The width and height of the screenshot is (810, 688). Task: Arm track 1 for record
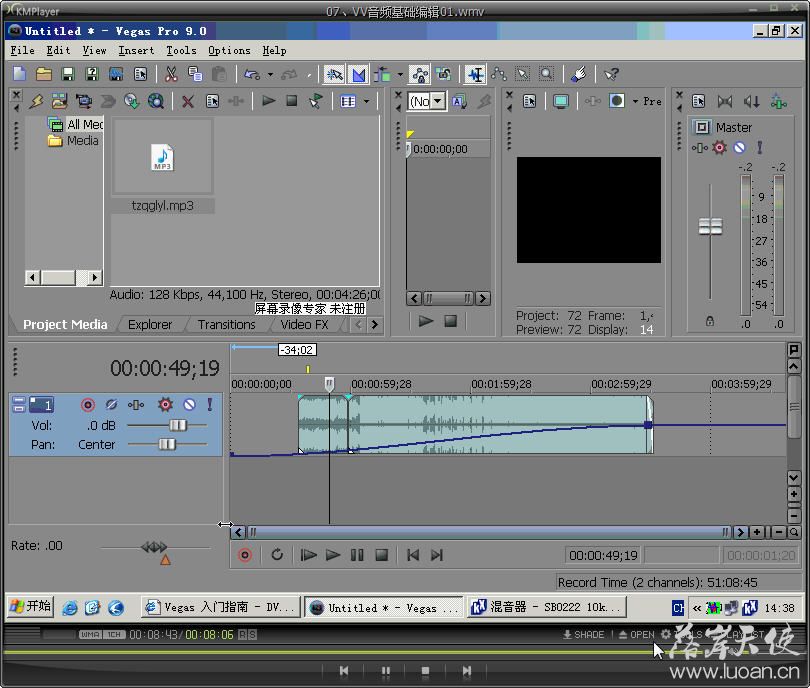point(88,404)
